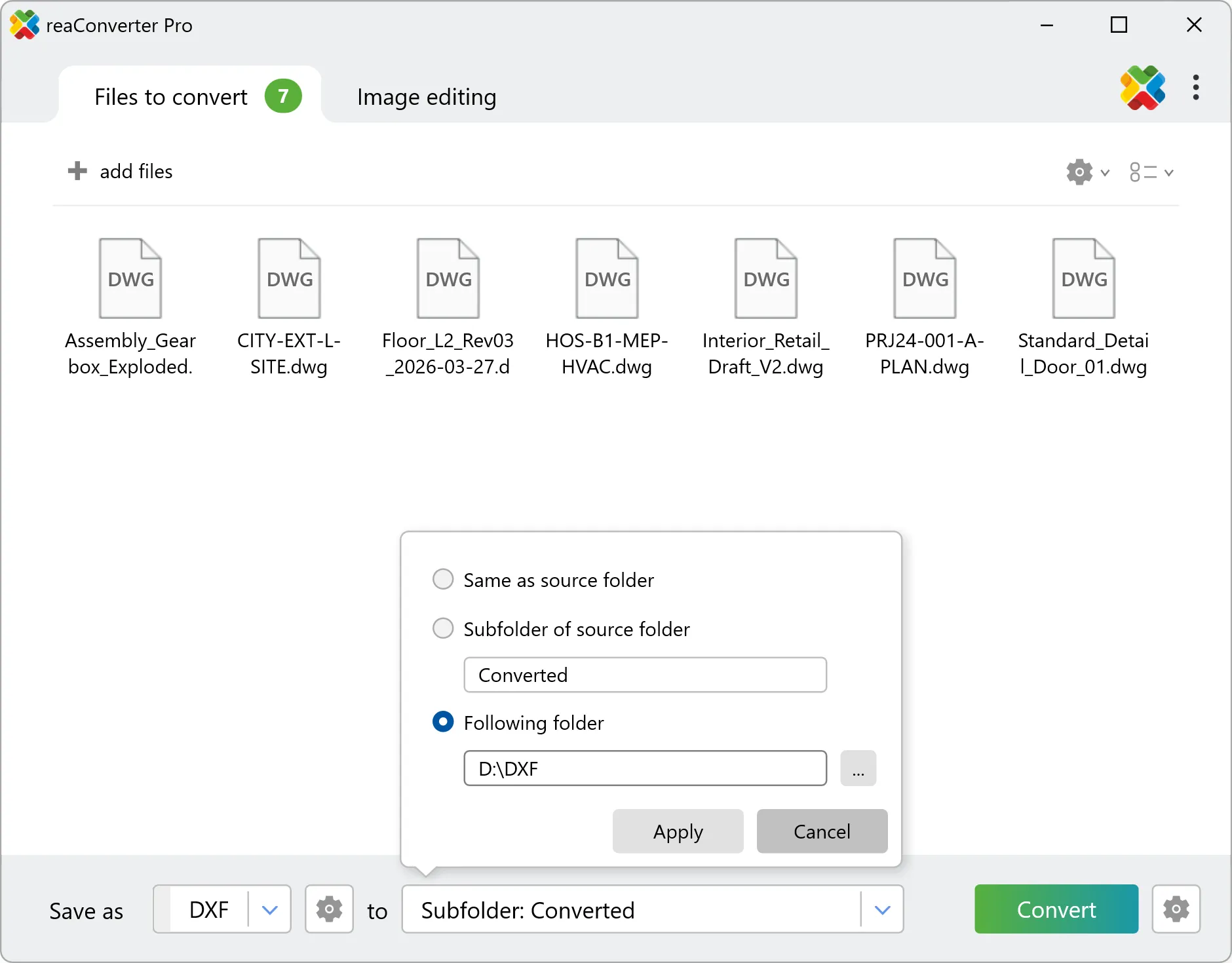This screenshot has height=963, width=1232.
Task: Open the output destination dropdown
Action: [x=883, y=909]
